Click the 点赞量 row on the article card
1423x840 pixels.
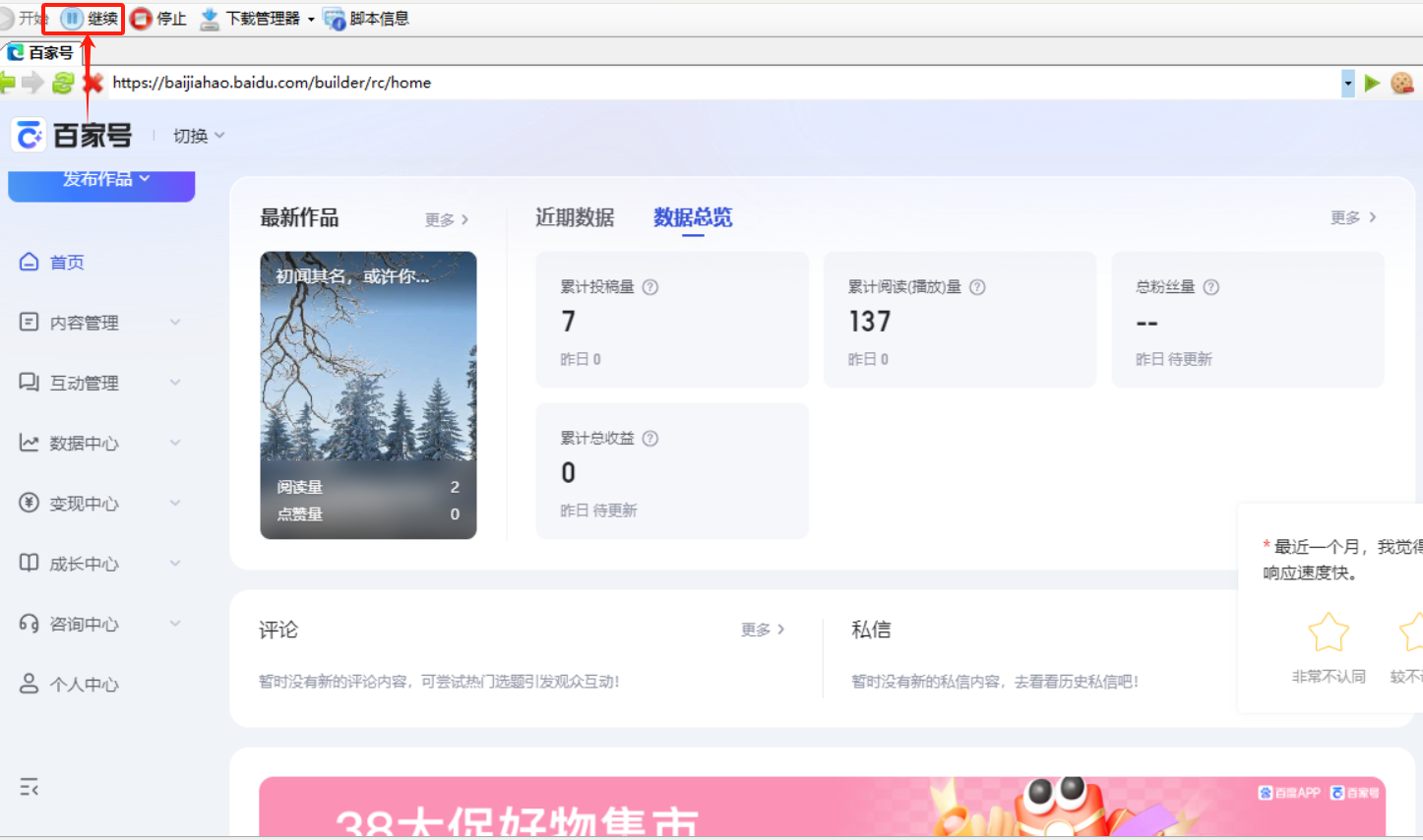(x=368, y=513)
